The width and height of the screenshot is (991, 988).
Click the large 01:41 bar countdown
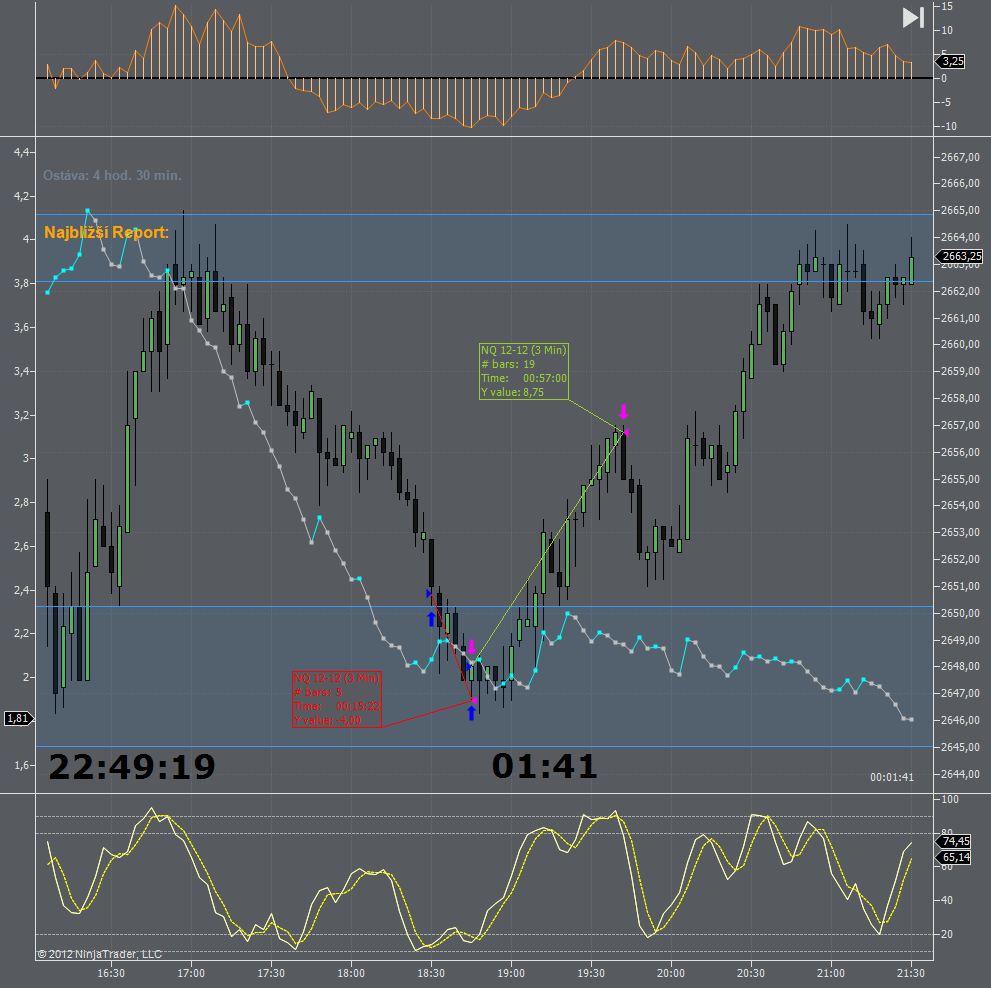point(544,766)
